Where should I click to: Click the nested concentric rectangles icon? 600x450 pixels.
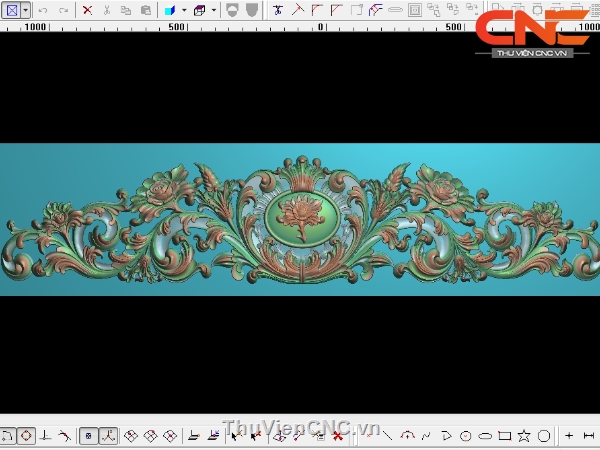pyautogui.click(x=415, y=10)
